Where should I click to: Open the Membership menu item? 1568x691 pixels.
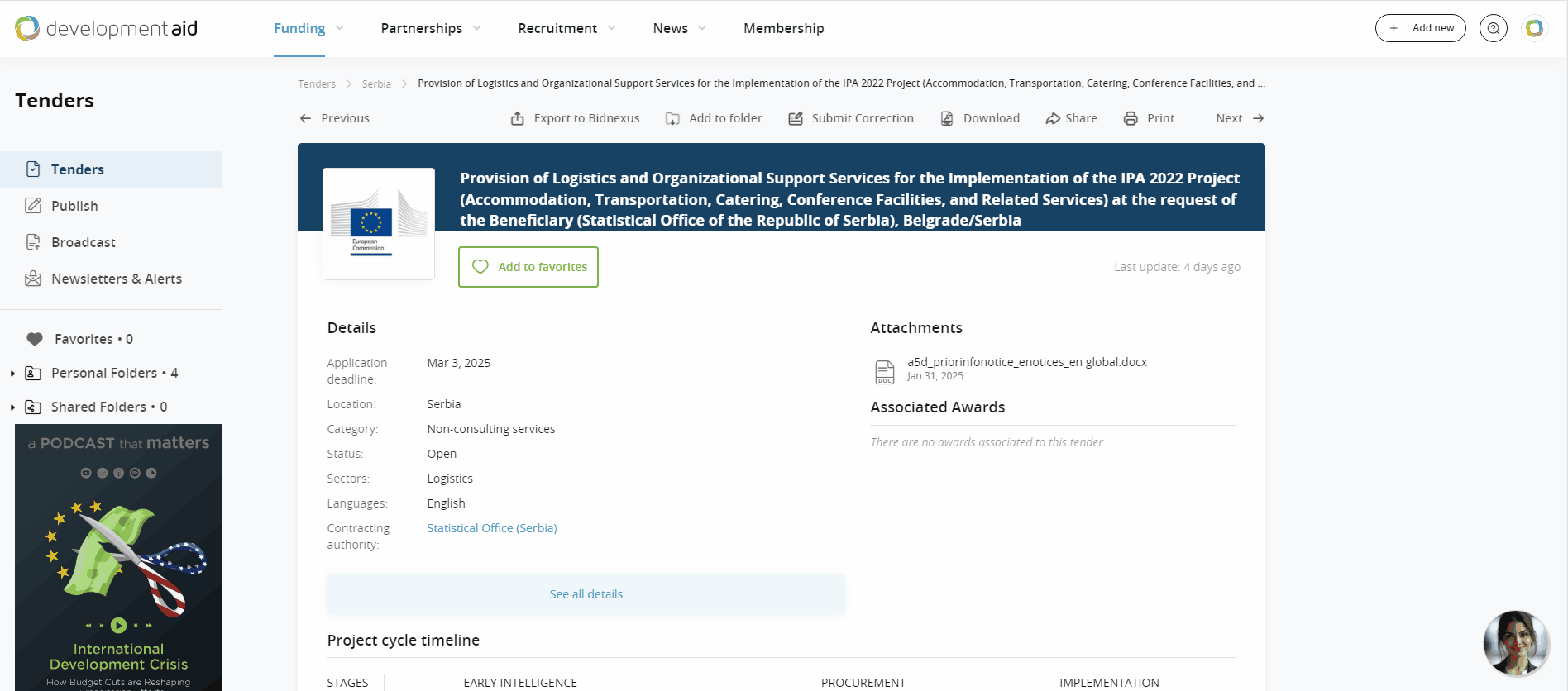(783, 28)
